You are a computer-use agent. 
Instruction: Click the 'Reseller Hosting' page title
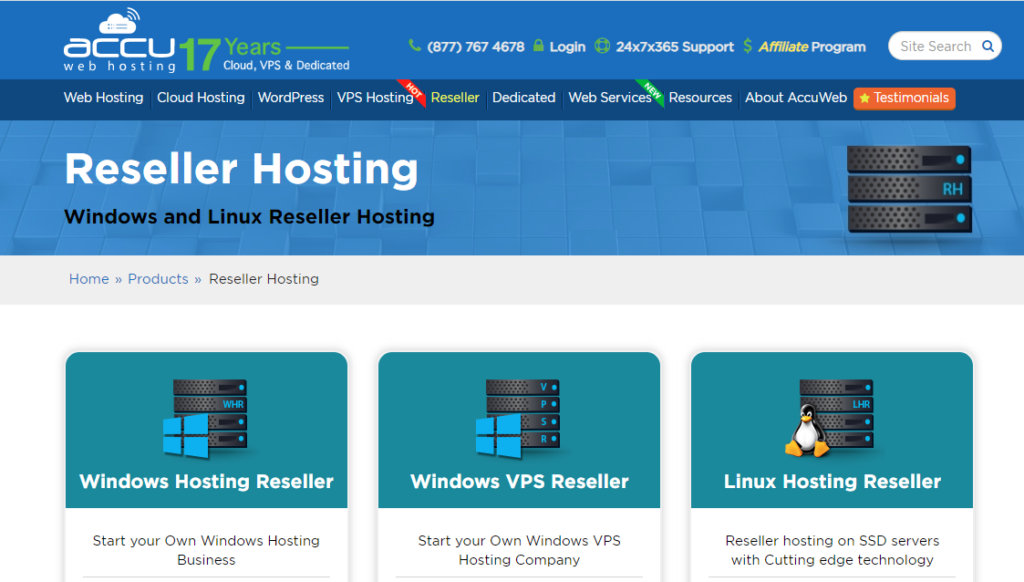(x=241, y=169)
